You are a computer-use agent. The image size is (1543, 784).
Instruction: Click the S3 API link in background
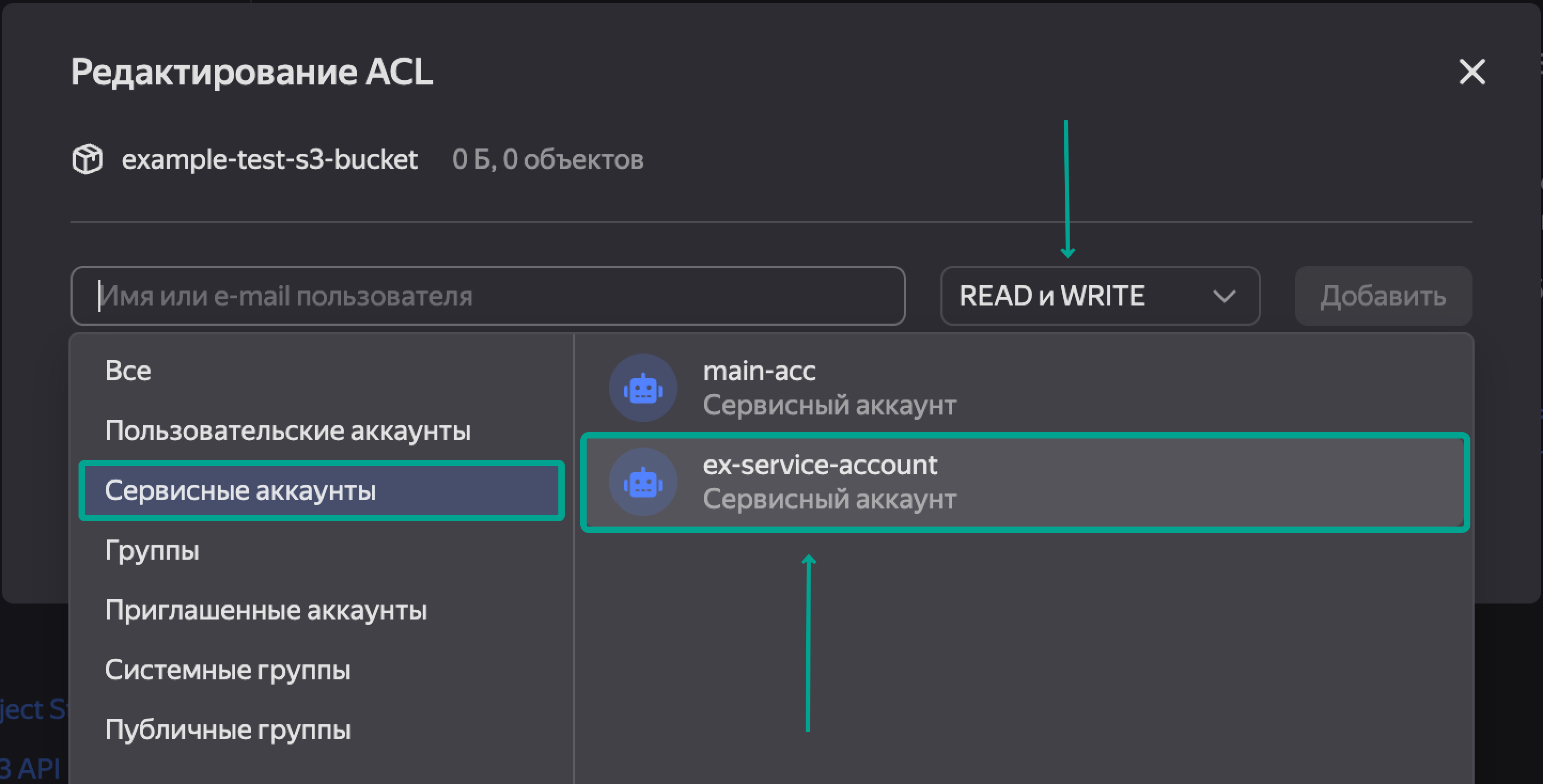pyautogui.click(x=30, y=769)
